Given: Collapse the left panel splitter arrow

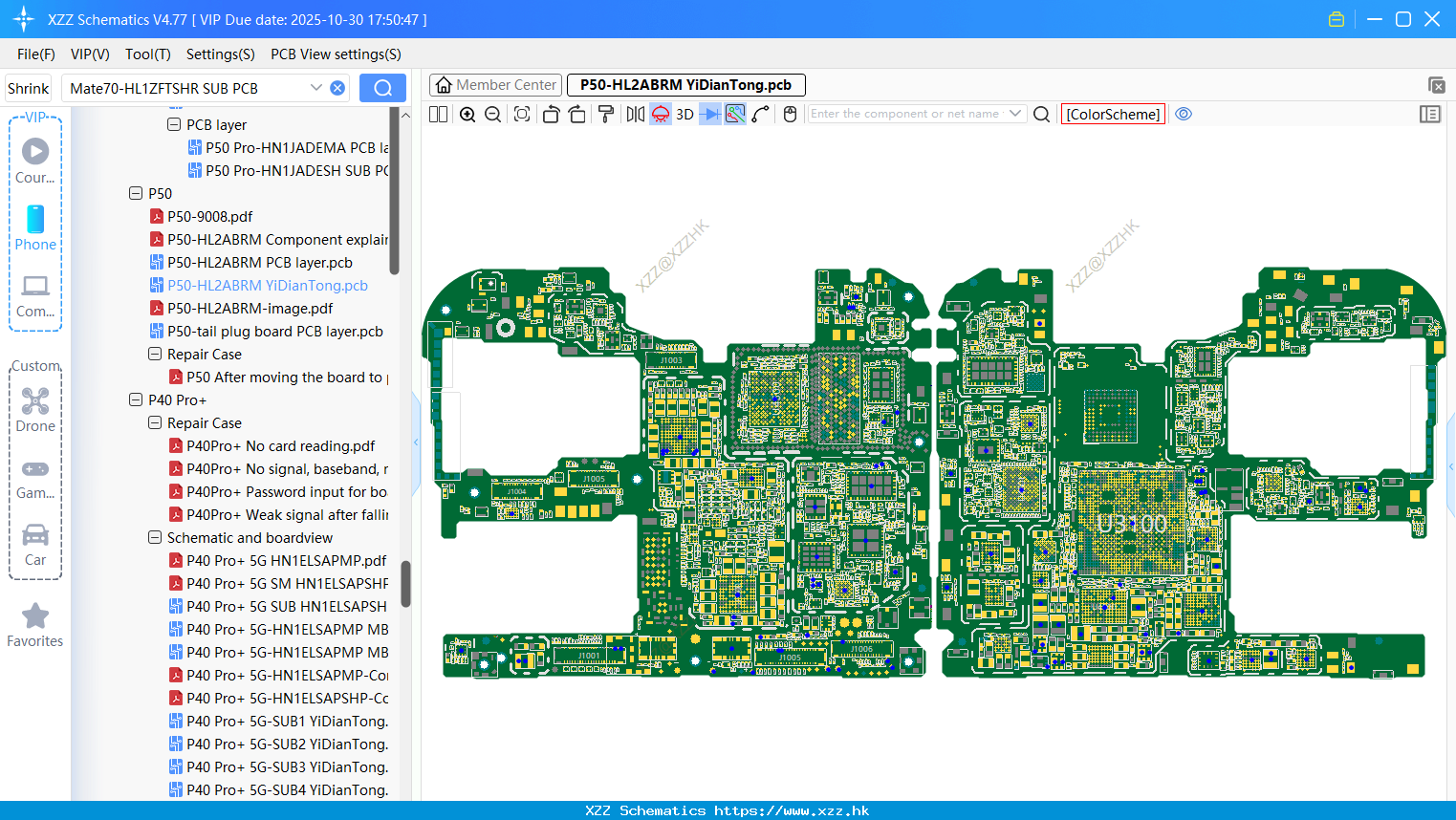Looking at the screenshot, I should click(x=416, y=442).
